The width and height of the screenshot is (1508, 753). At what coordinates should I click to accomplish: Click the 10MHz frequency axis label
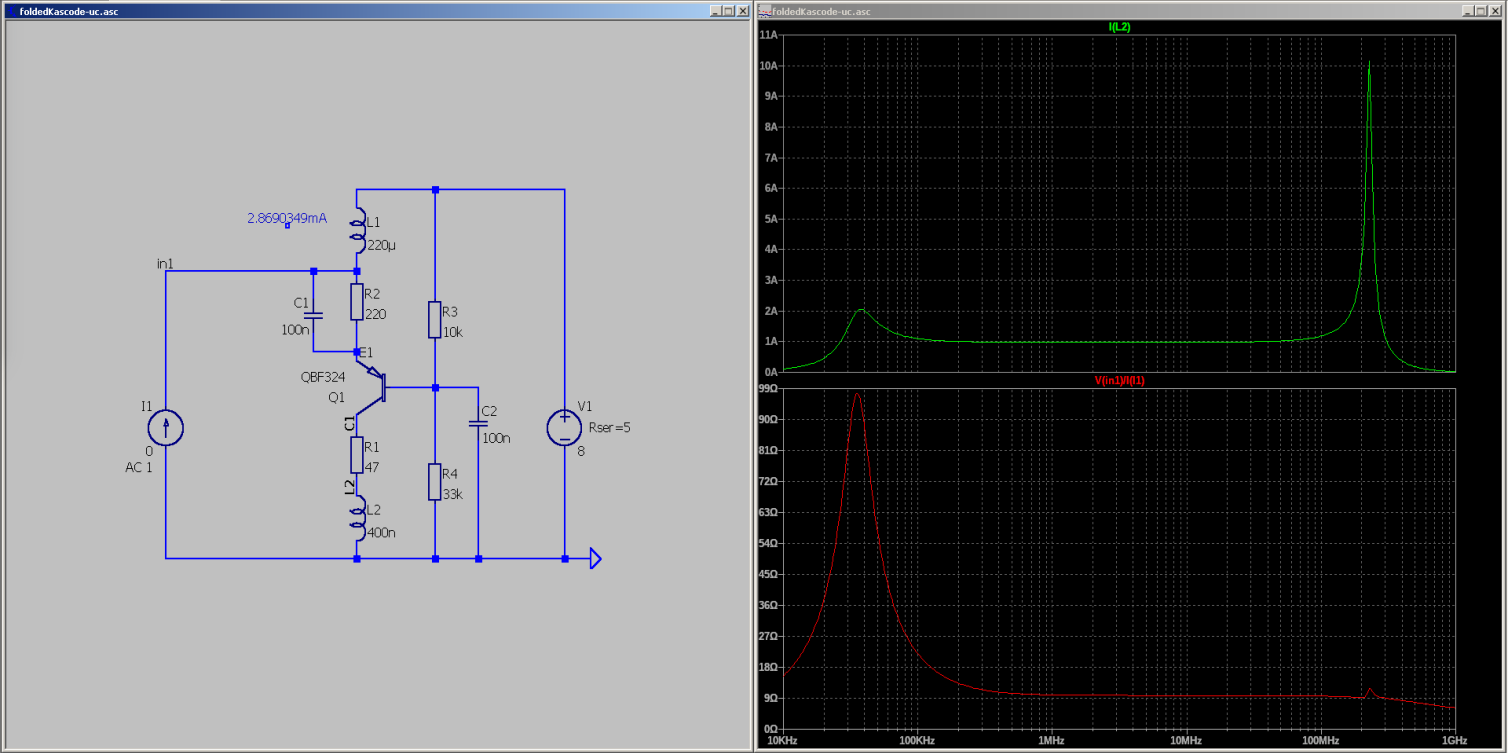pyautogui.click(x=1185, y=741)
